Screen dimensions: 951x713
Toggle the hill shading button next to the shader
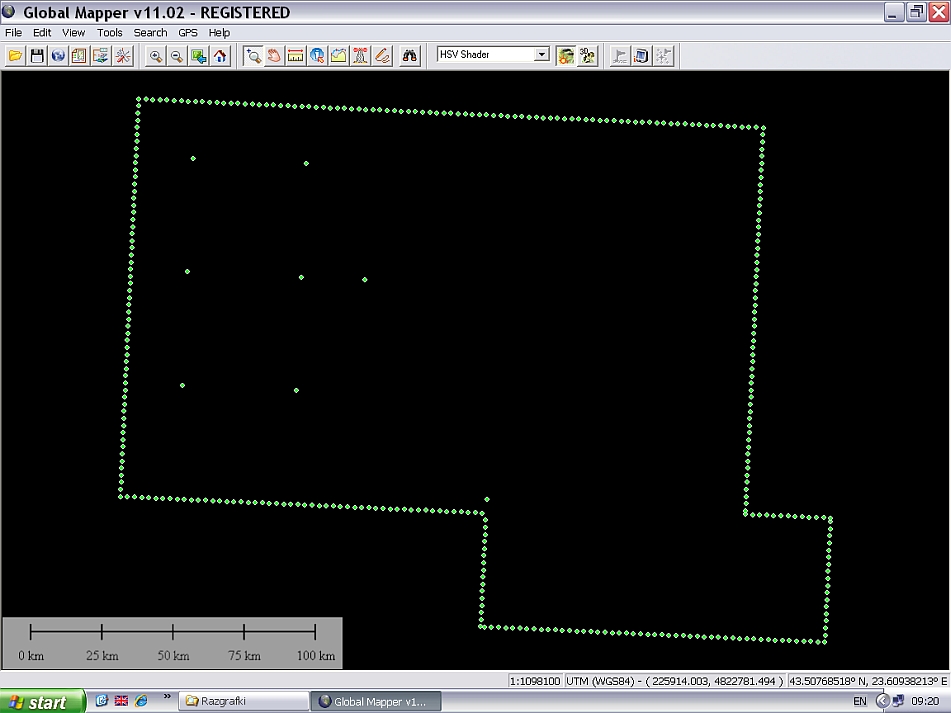(x=566, y=56)
